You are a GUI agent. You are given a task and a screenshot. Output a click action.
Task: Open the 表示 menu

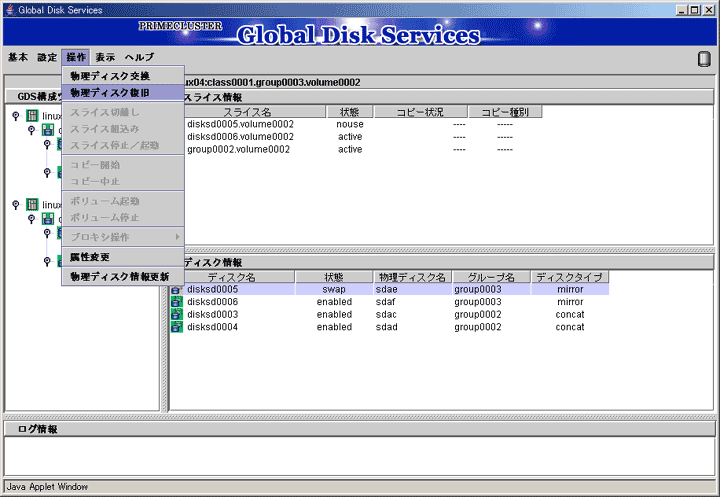(105, 57)
